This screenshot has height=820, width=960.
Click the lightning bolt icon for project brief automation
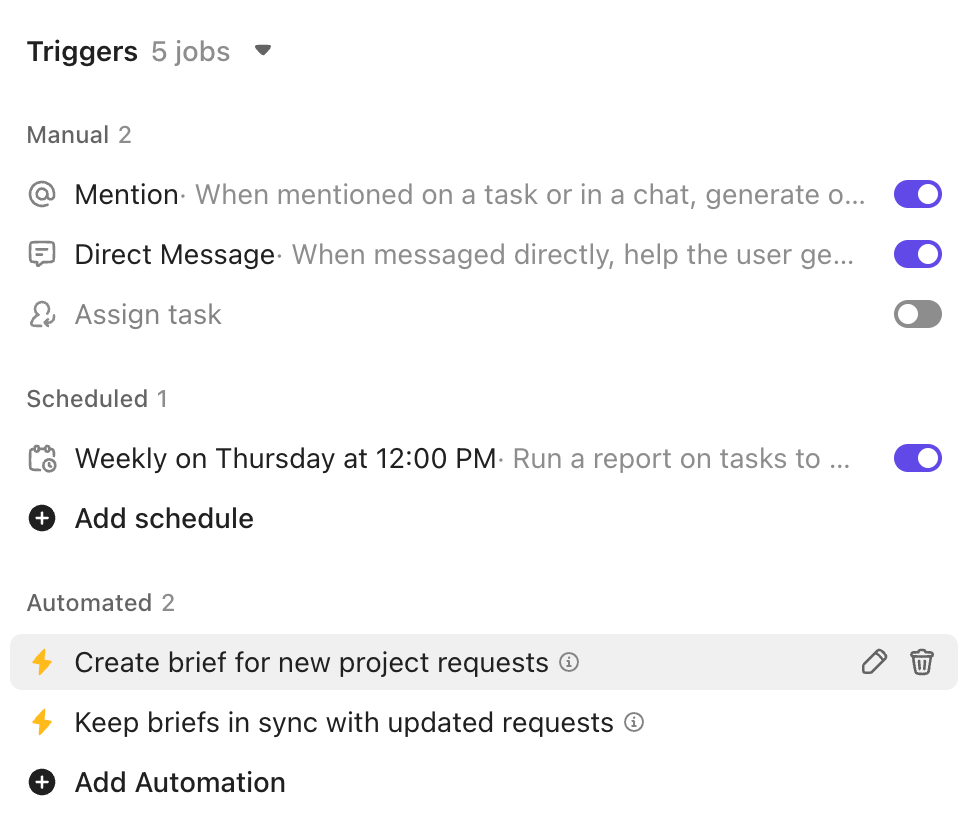click(43, 662)
